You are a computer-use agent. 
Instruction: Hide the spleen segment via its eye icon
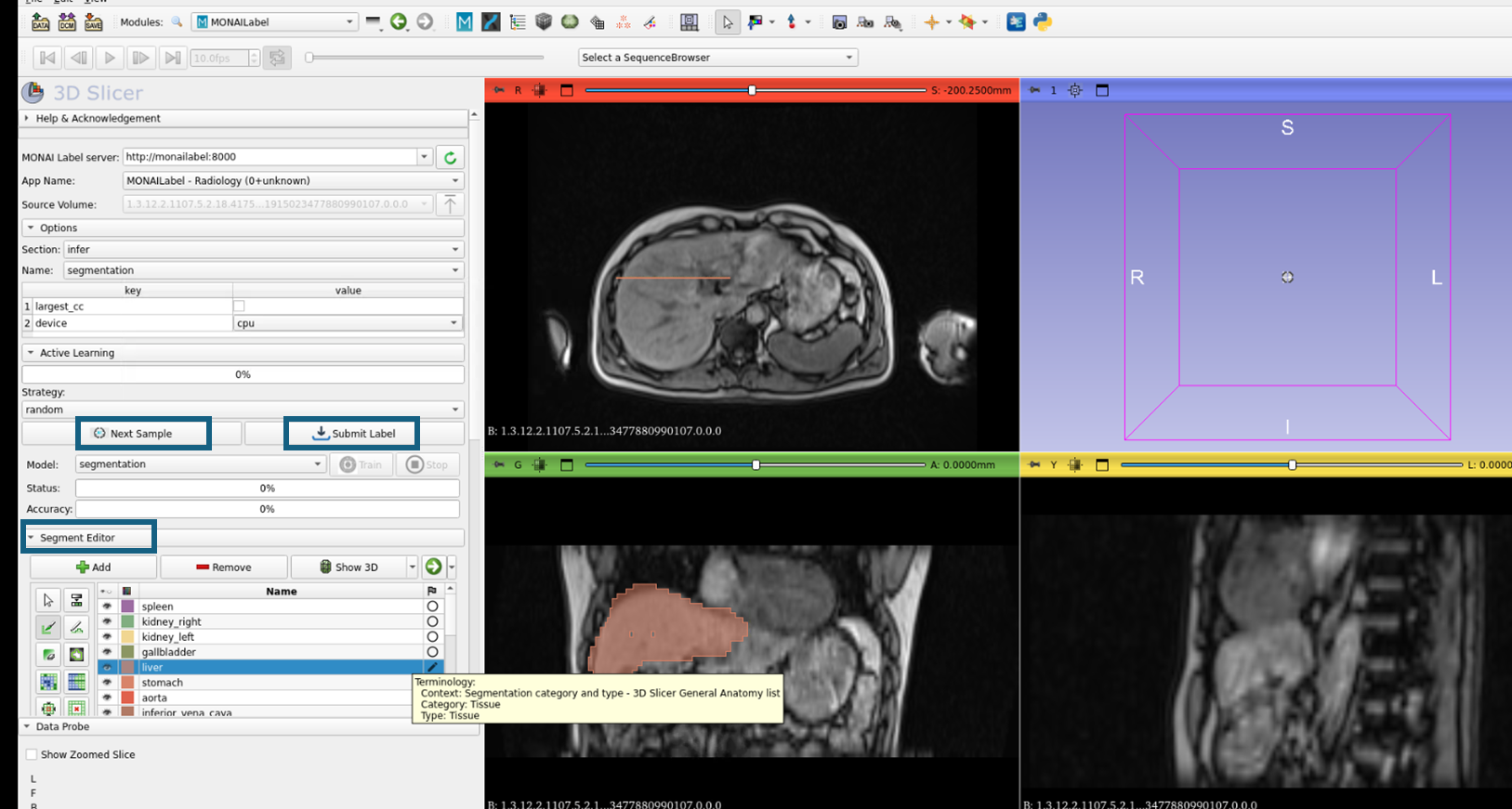(x=107, y=607)
